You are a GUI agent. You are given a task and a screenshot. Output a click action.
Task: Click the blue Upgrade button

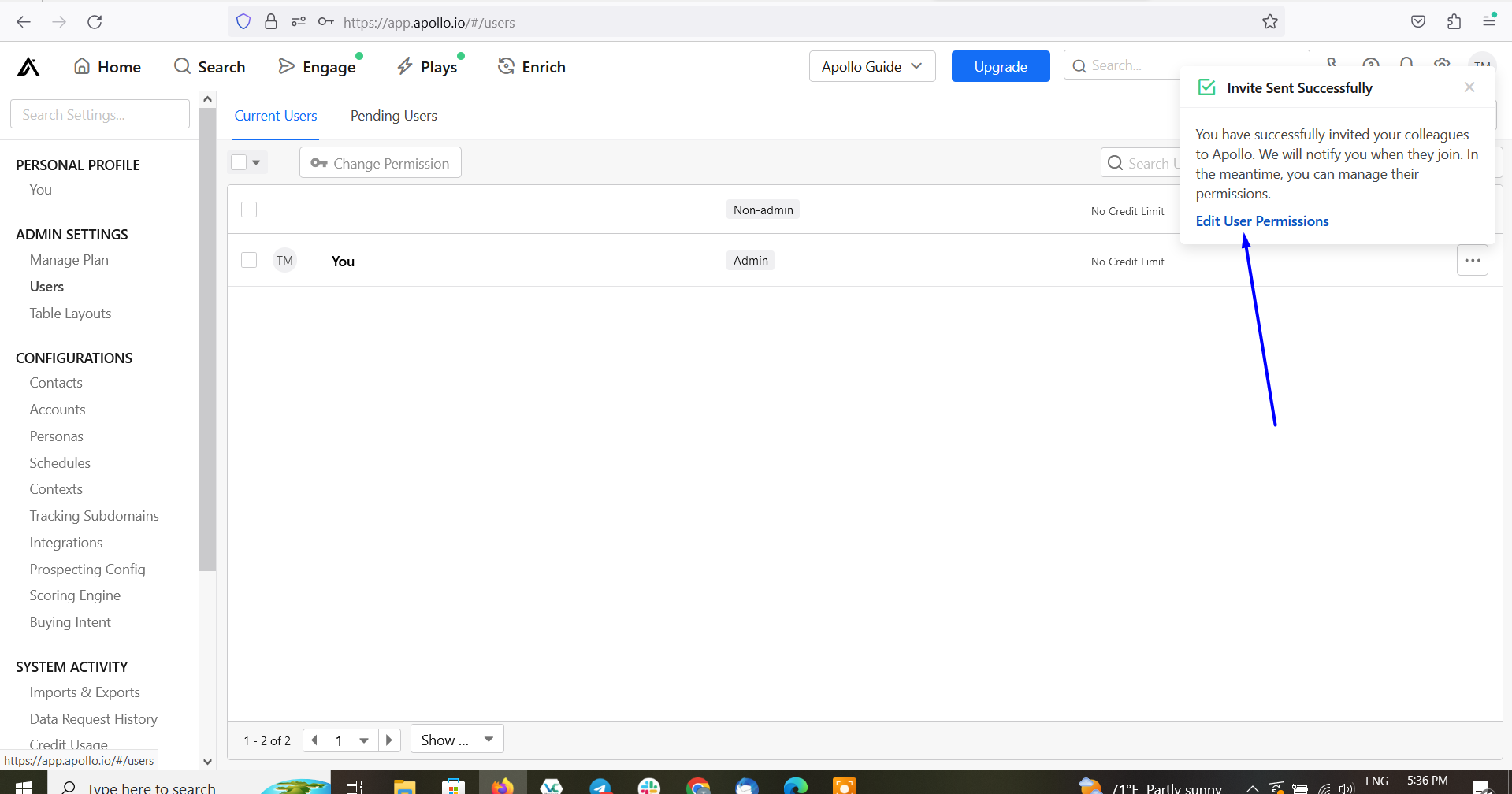pyautogui.click(x=1001, y=66)
